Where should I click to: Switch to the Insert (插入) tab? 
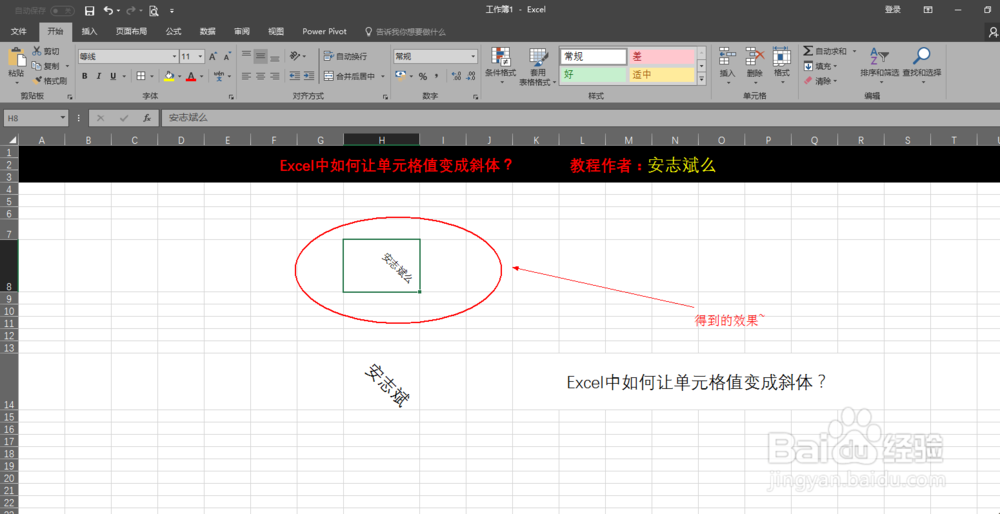[89, 31]
